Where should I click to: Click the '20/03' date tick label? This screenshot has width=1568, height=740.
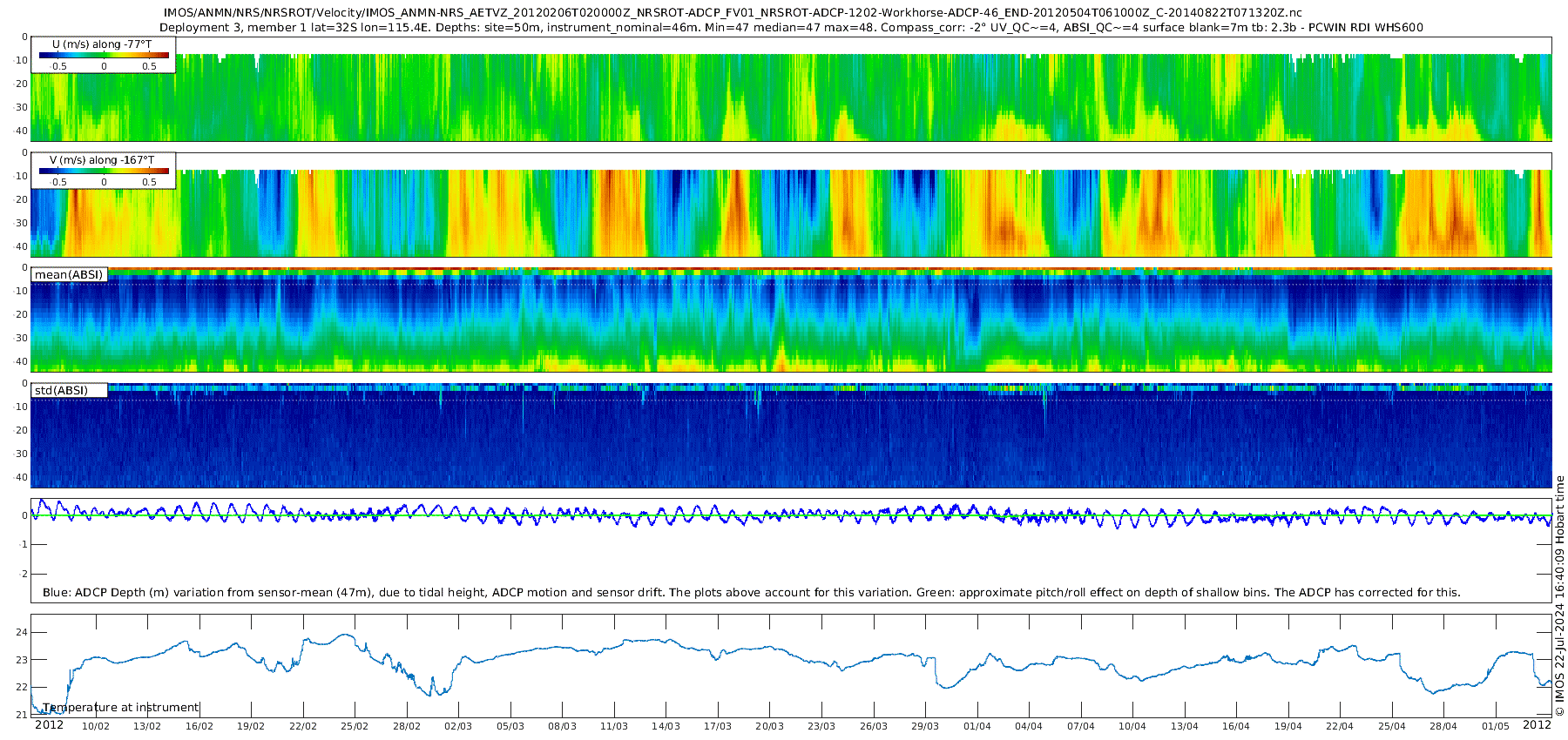pyautogui.click(x=770, y=726)
